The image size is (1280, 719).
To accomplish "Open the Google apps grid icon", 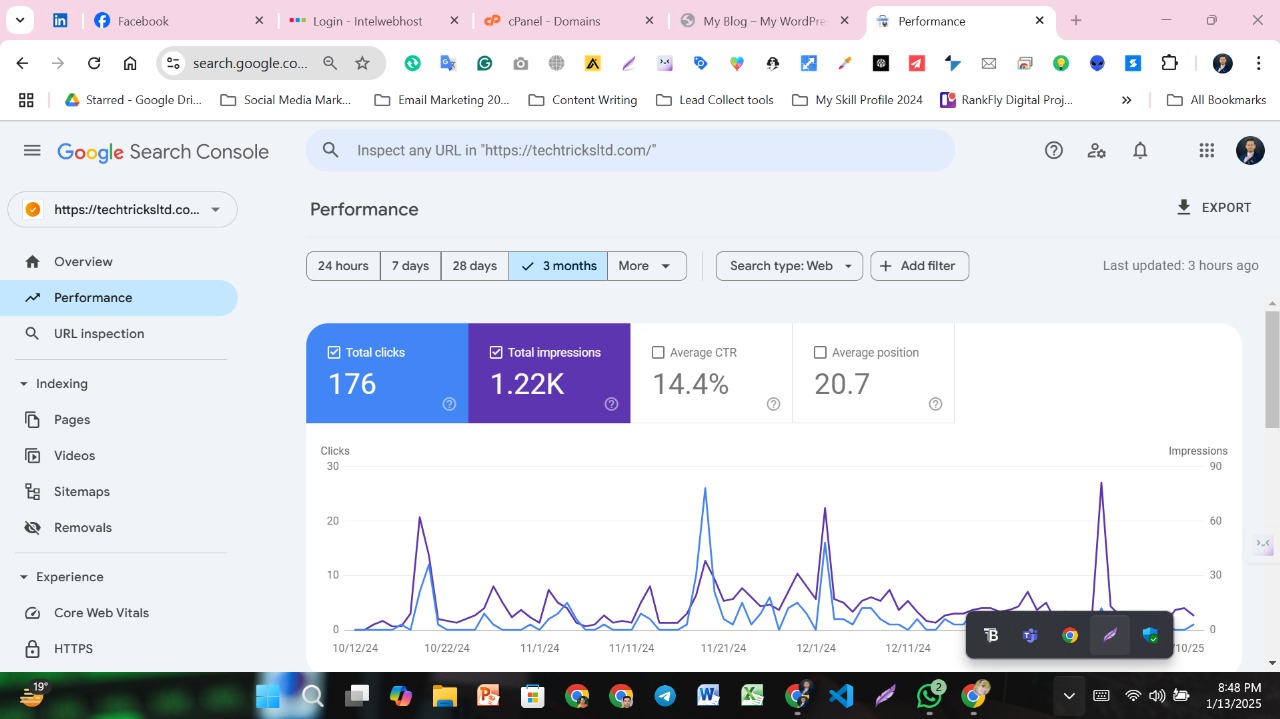I will click(x=1206, y=150).
